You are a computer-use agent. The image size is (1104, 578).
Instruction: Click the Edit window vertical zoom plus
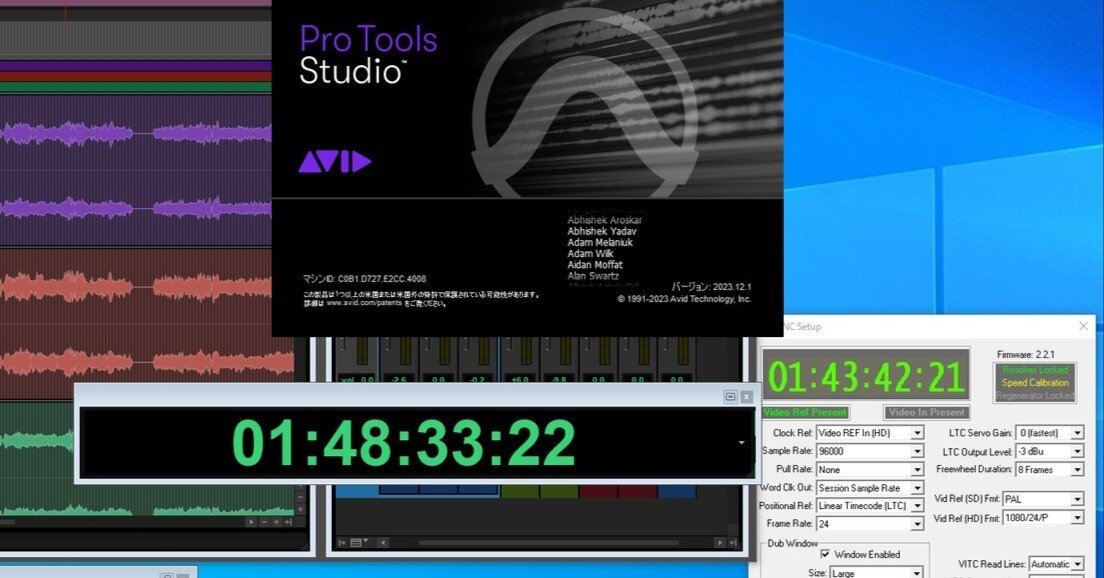[x=301, y=508]
